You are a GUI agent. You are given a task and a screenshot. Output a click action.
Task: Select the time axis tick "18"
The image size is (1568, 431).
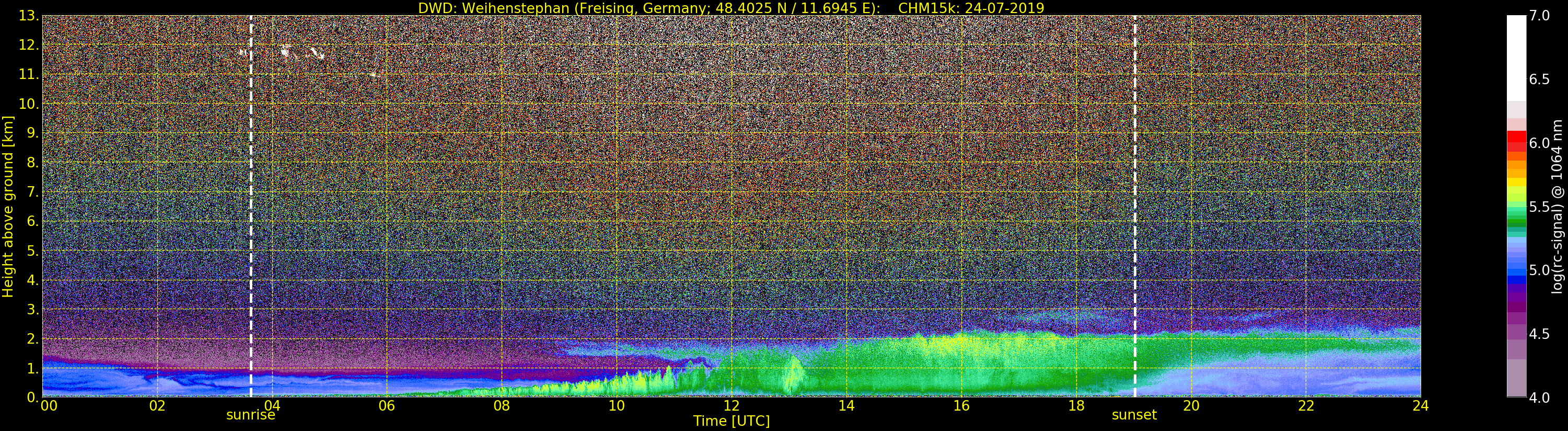coord(1076,406)
